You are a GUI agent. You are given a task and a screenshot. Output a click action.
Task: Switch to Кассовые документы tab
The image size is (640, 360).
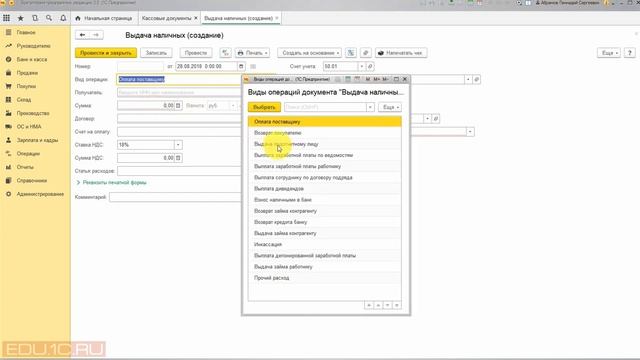[x=167, y=18]
